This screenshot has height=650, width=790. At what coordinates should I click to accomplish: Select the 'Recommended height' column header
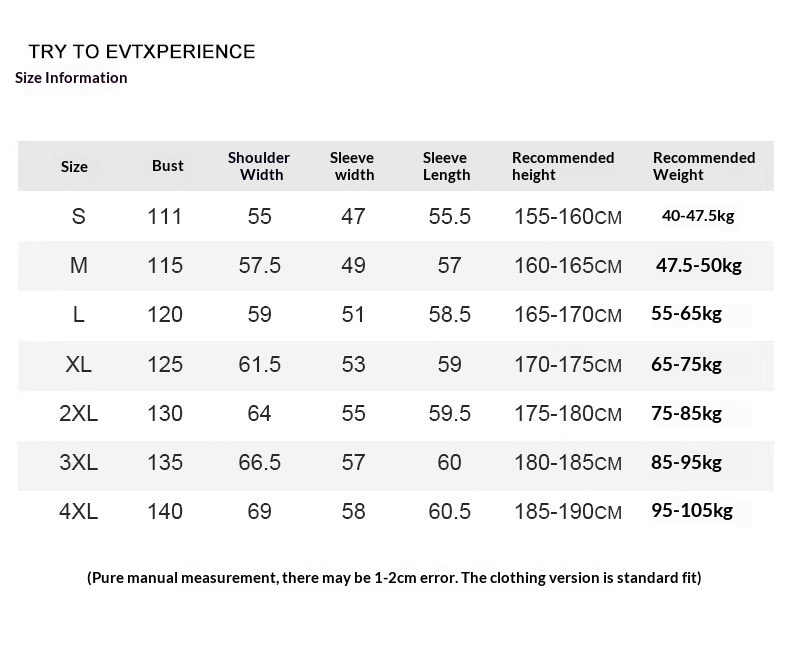pos(563,166)
